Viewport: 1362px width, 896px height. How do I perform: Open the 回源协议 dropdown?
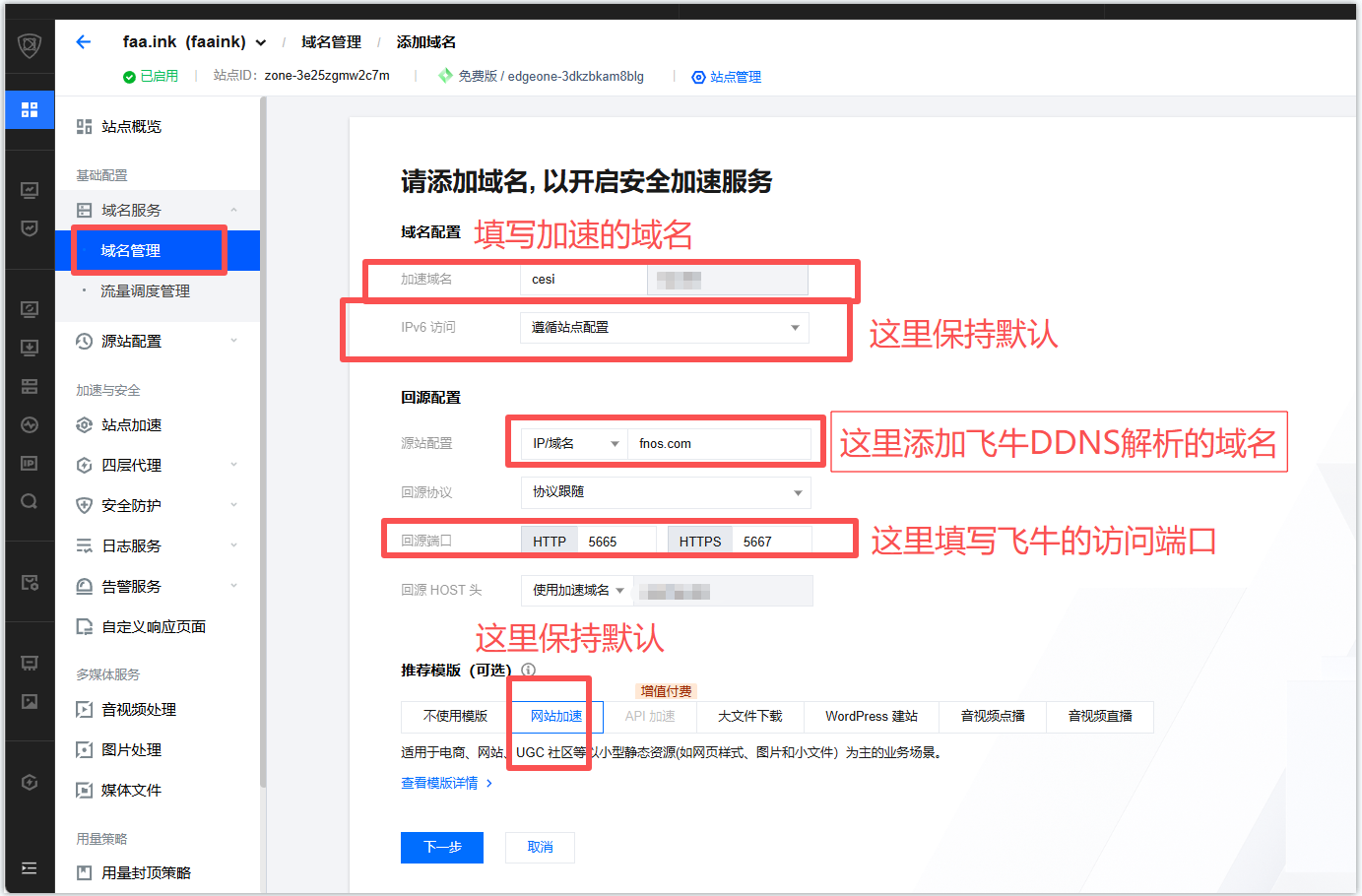tap(666, 492)
